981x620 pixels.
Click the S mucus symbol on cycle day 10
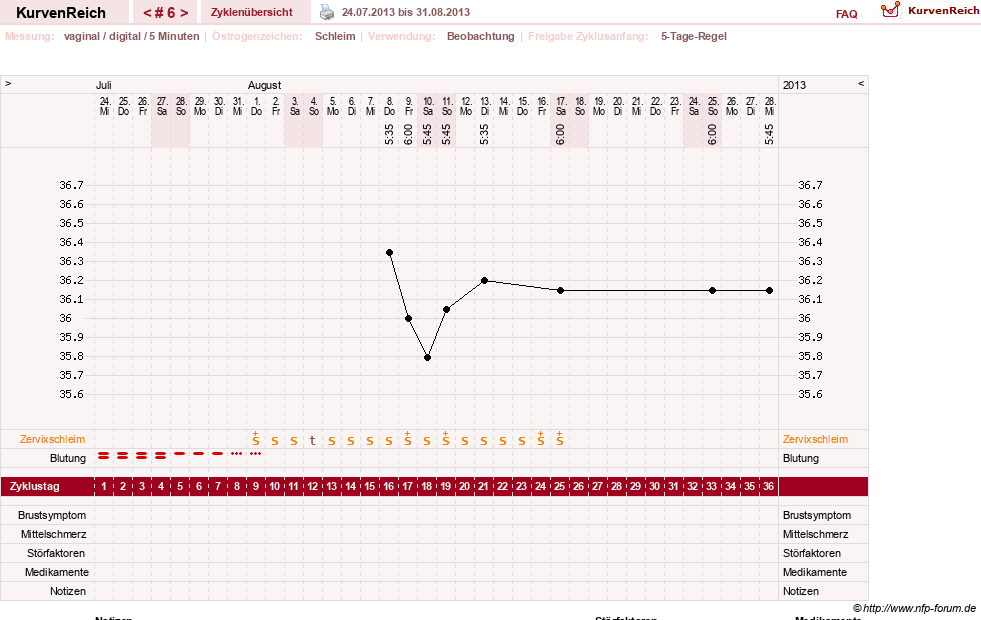[x=275, y=441]
